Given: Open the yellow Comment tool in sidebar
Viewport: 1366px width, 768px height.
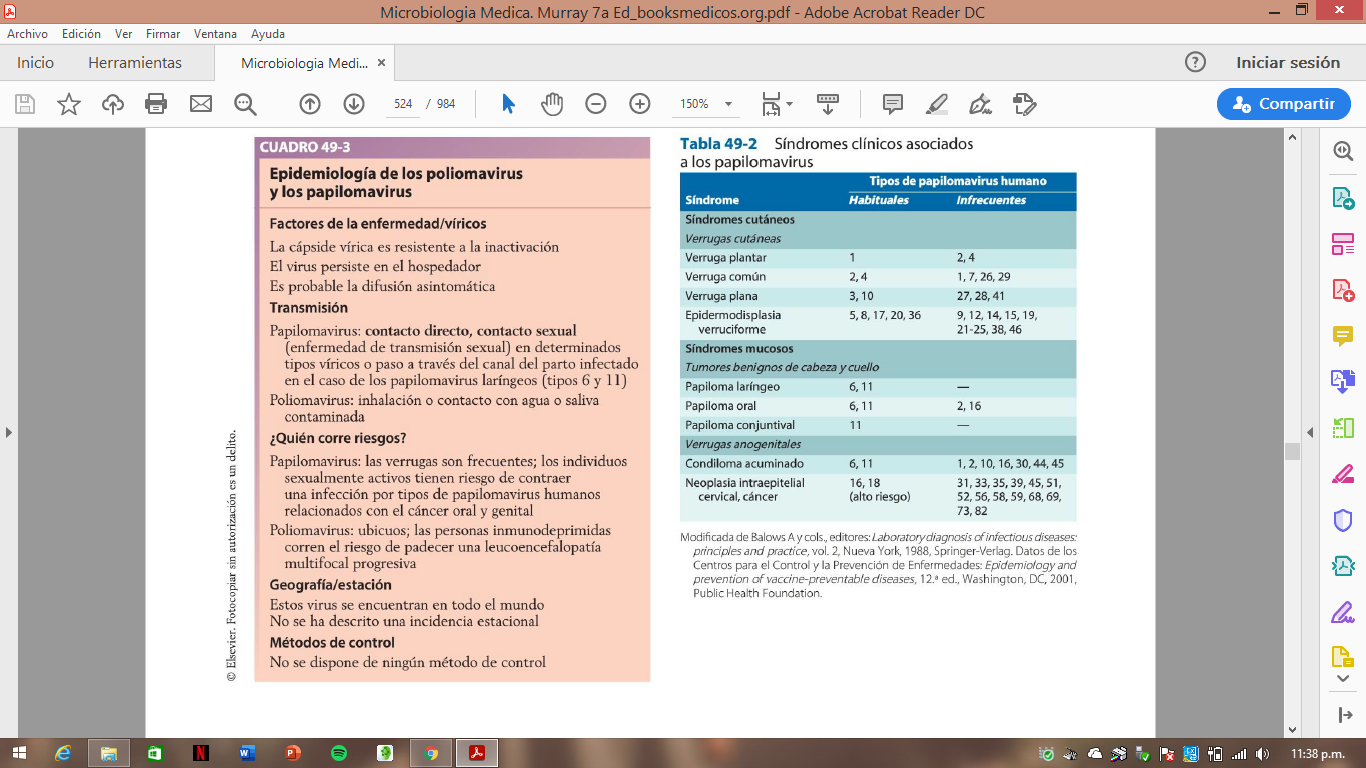Looking at the screenshot, I should tap(1342, 336).
